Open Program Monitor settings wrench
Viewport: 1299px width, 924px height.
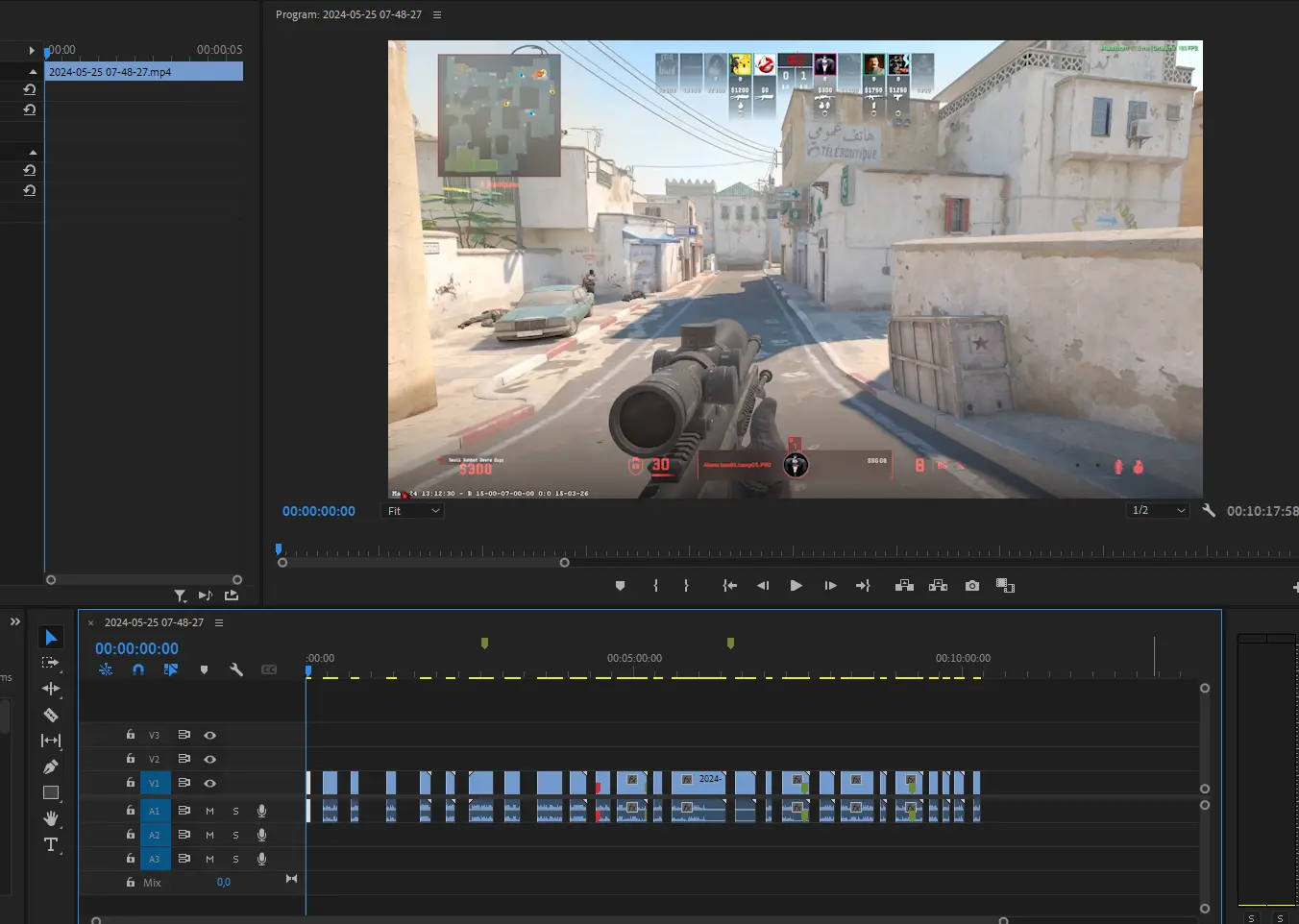click(1209, 511)
